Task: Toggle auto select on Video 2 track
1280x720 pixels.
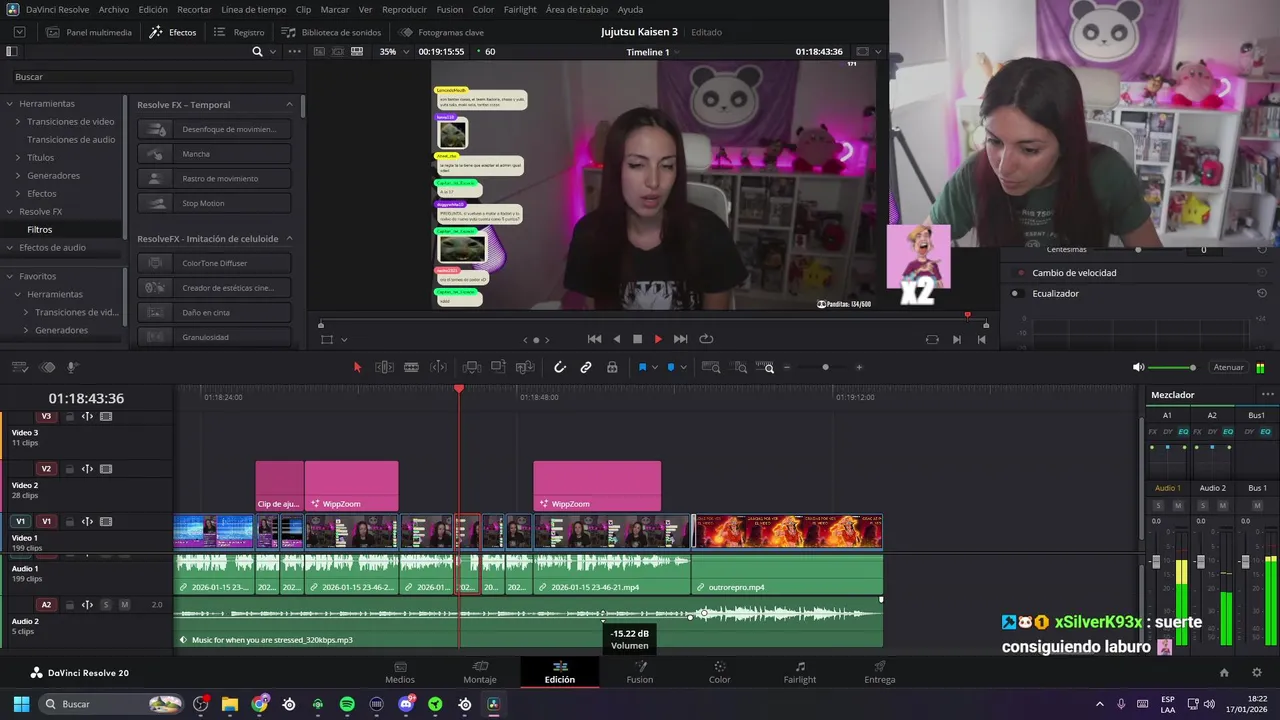Action: click(x=87, y=469)
